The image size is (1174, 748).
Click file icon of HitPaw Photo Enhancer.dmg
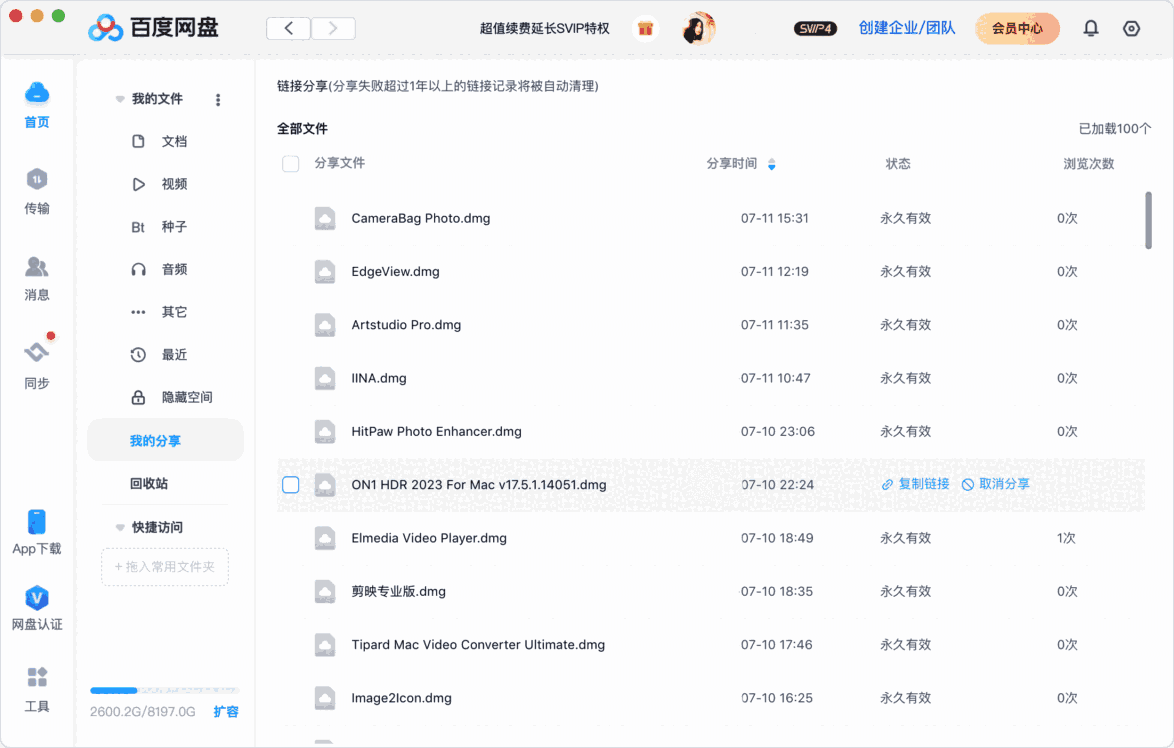pos(325,431)
